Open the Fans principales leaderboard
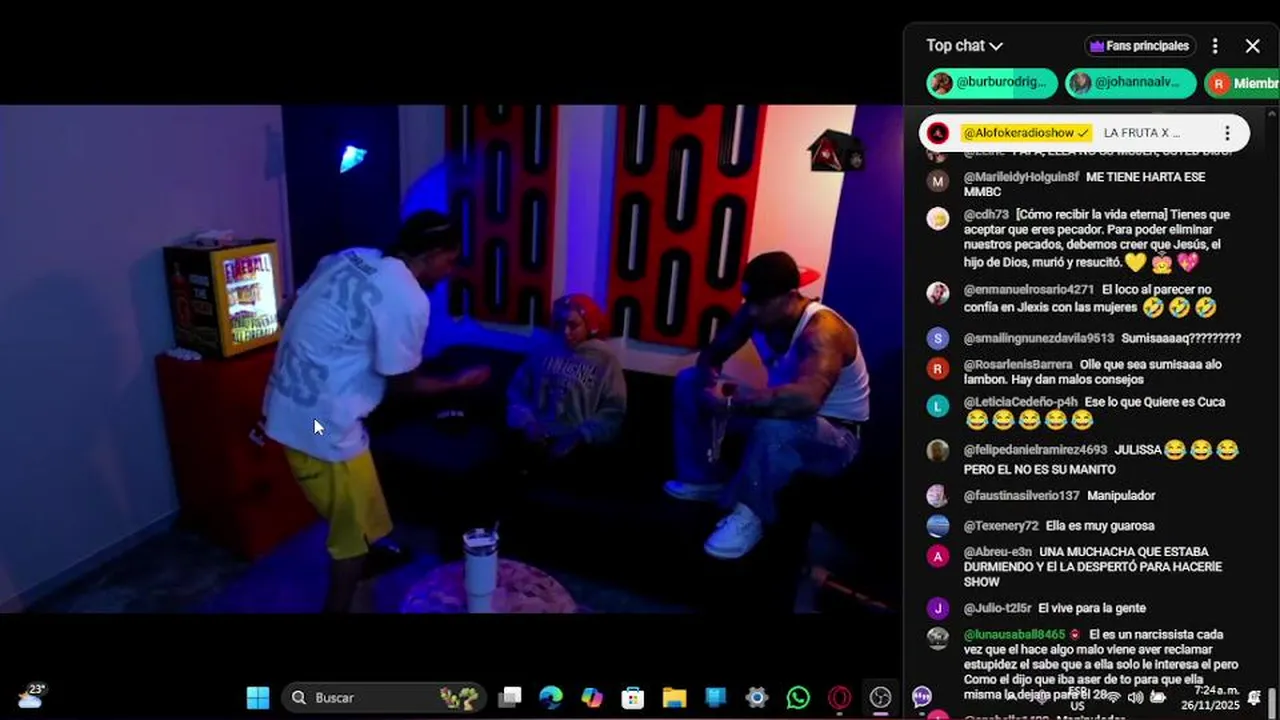 (1140, 46)
